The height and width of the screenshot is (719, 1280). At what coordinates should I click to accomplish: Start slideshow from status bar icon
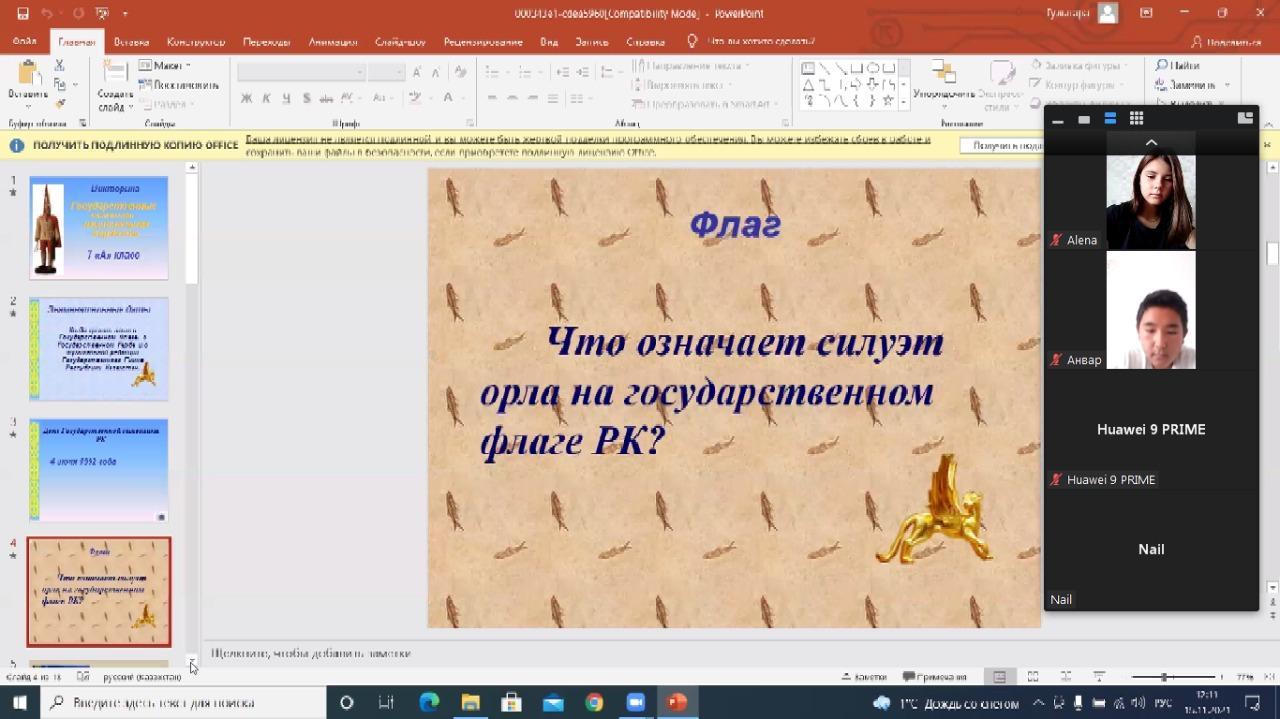point(1099,677)
